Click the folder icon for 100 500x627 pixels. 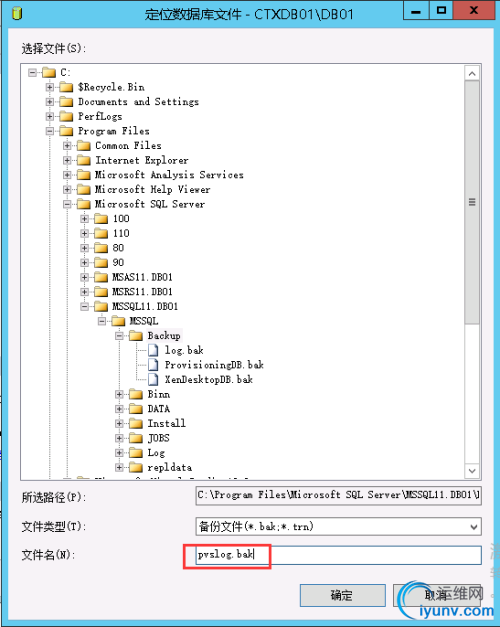[x=101, y=219]
